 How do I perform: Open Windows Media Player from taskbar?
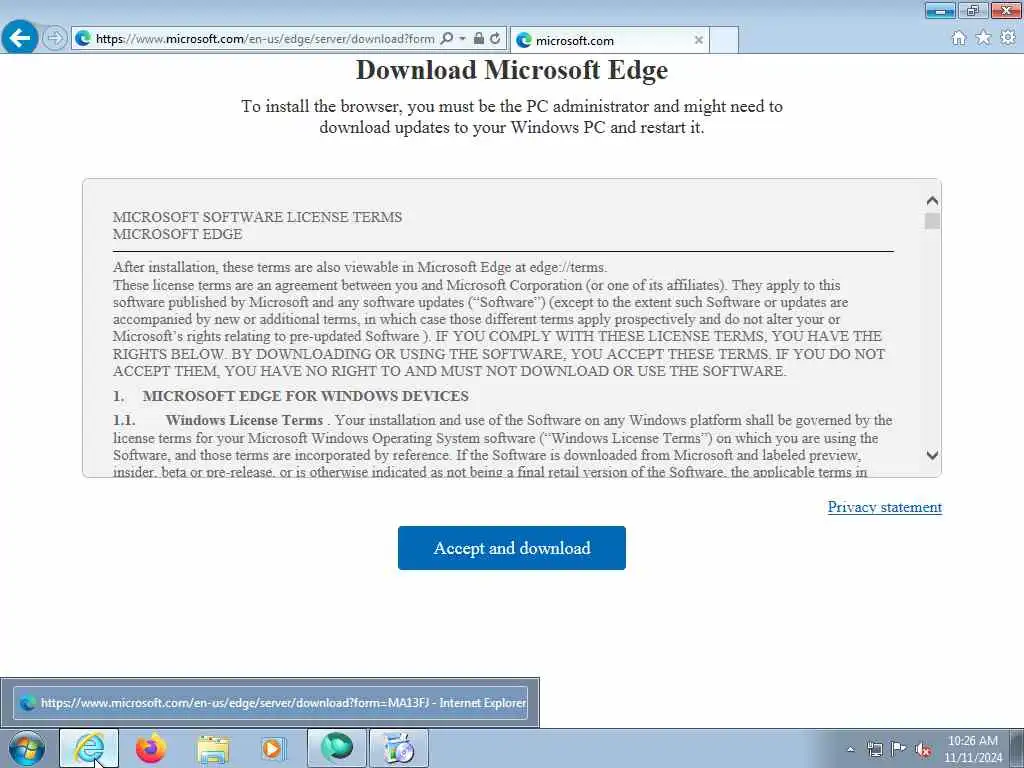(x=273, y=748)
